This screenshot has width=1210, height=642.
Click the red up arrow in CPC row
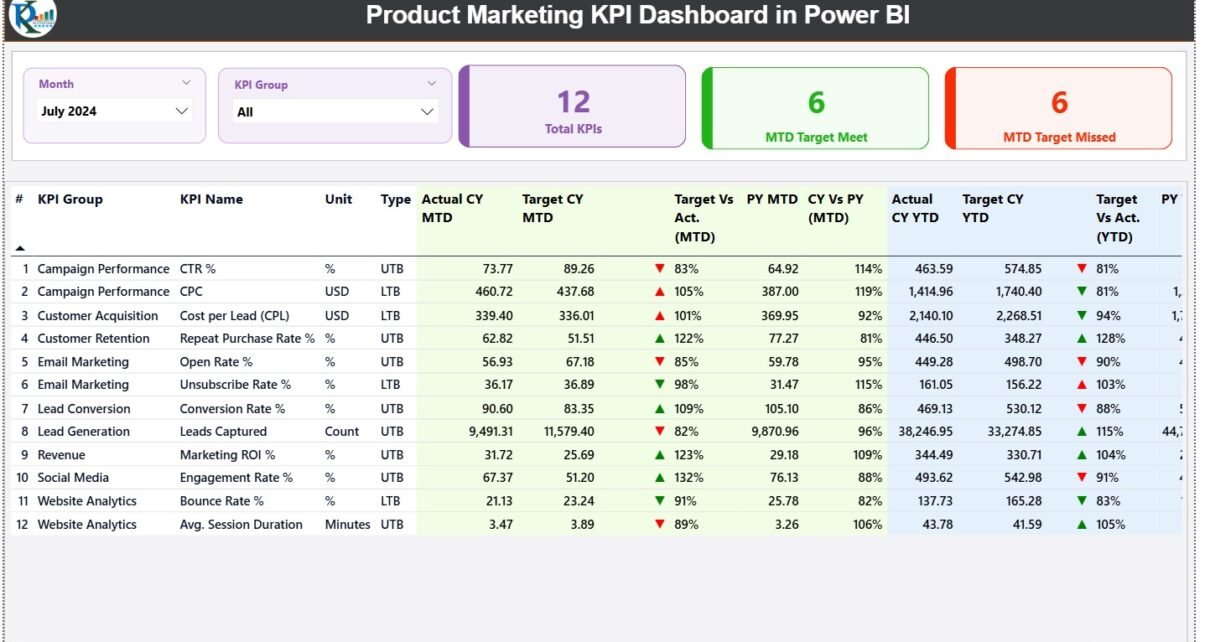point(659,292)
